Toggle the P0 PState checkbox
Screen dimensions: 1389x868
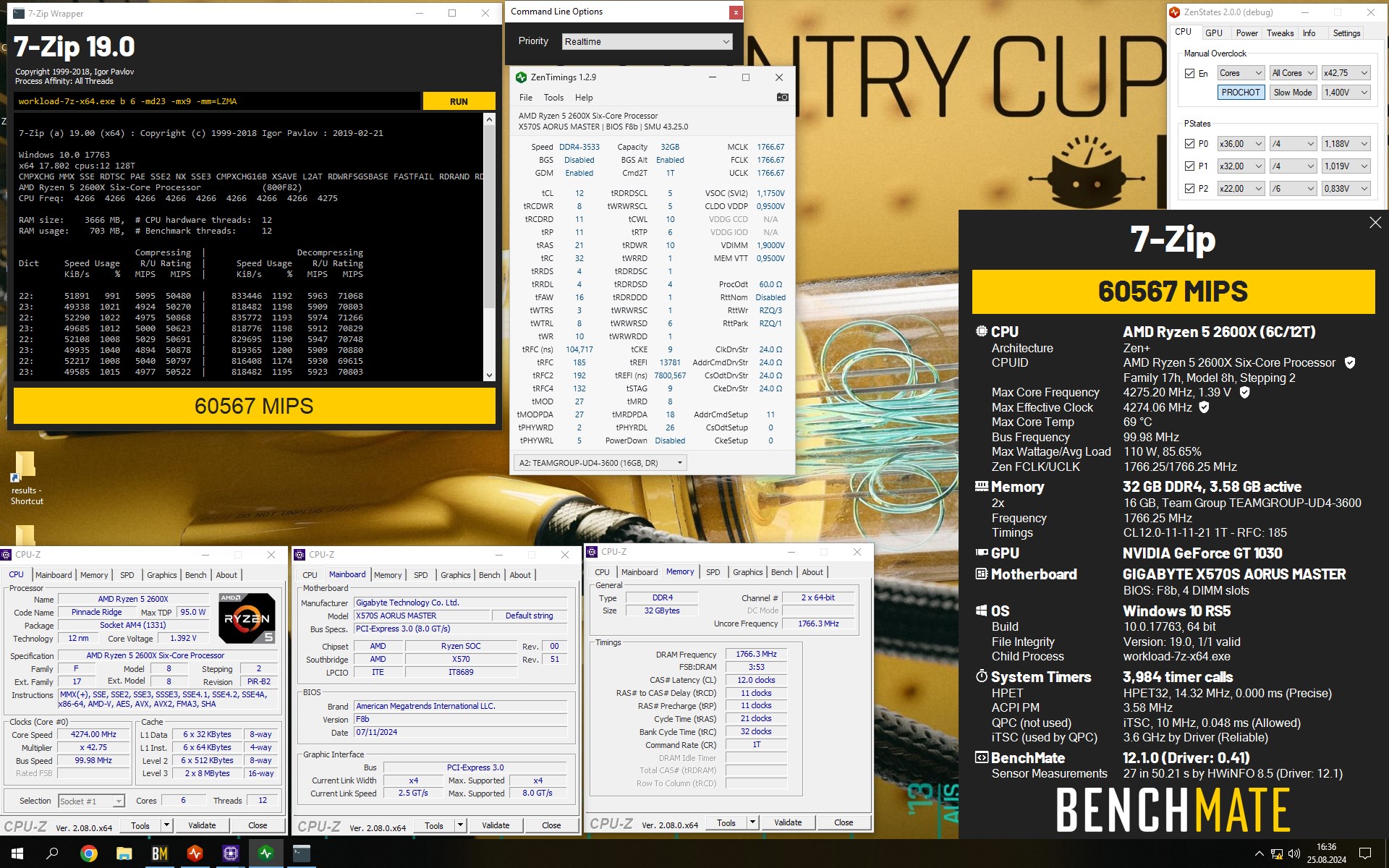(1189, 143)
